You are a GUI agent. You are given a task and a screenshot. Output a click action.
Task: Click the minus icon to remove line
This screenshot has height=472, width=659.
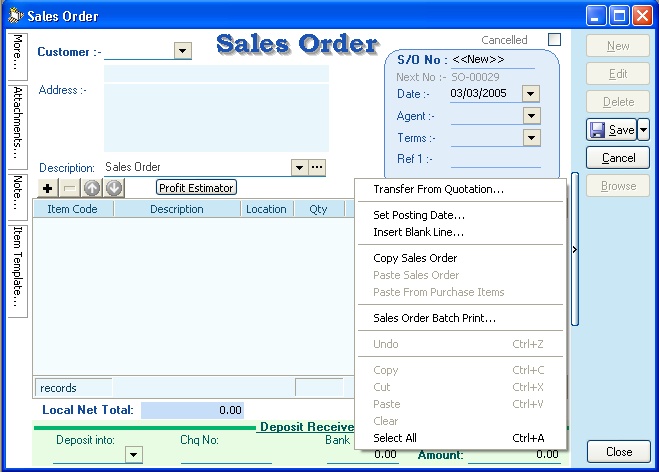click(70, 188)
